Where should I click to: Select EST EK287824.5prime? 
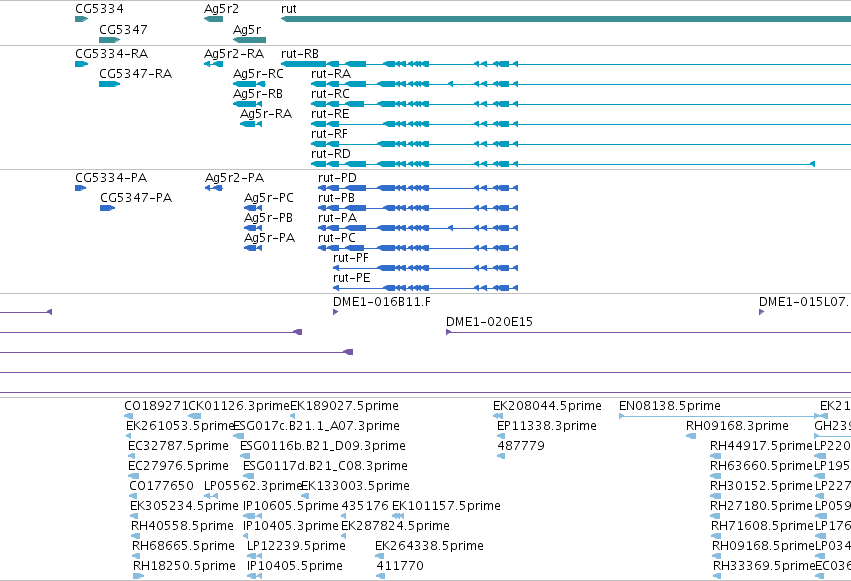coord(396,527)
